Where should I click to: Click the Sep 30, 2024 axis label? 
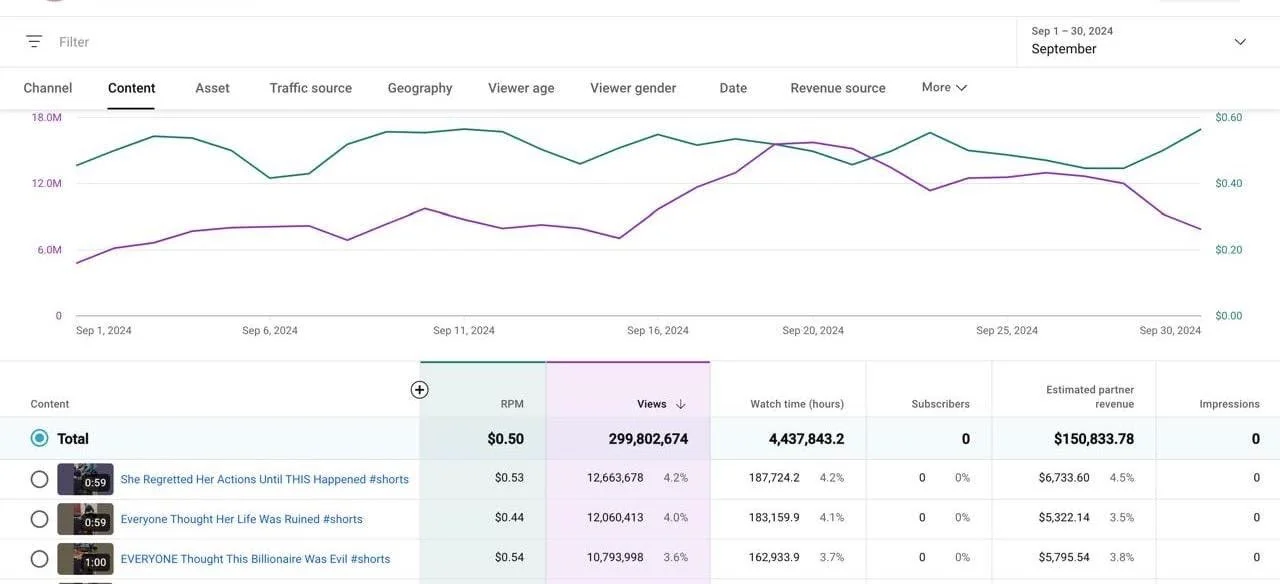tap(1170, 330)
